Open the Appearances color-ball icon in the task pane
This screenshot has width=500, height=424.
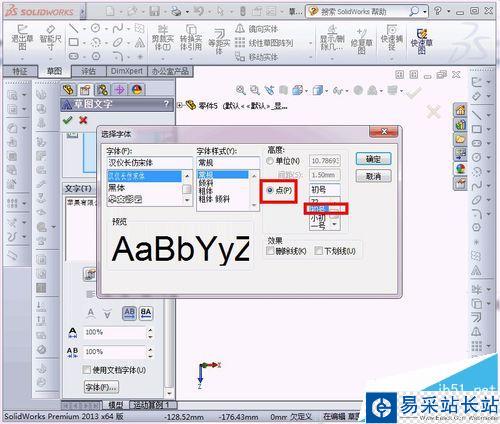click(460, 169)
